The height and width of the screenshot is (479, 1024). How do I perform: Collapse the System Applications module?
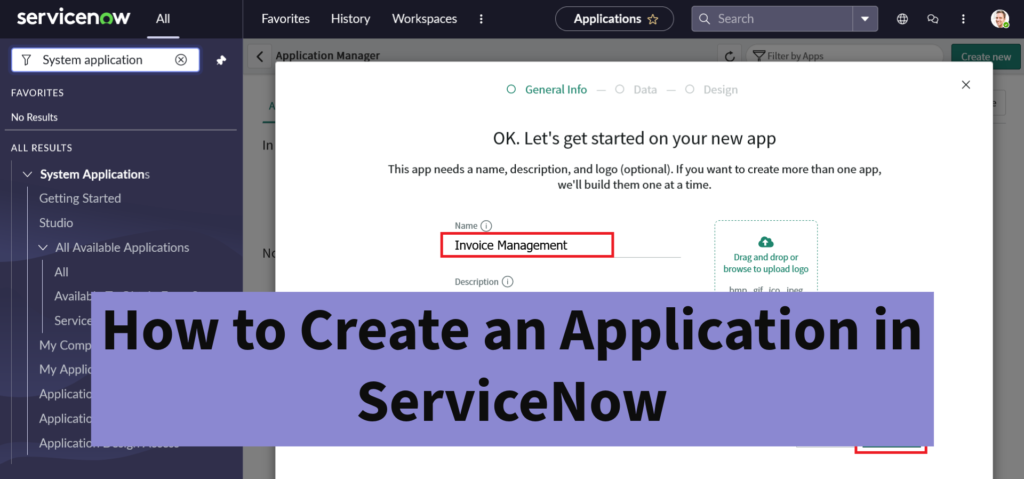(x=27, y=174)
